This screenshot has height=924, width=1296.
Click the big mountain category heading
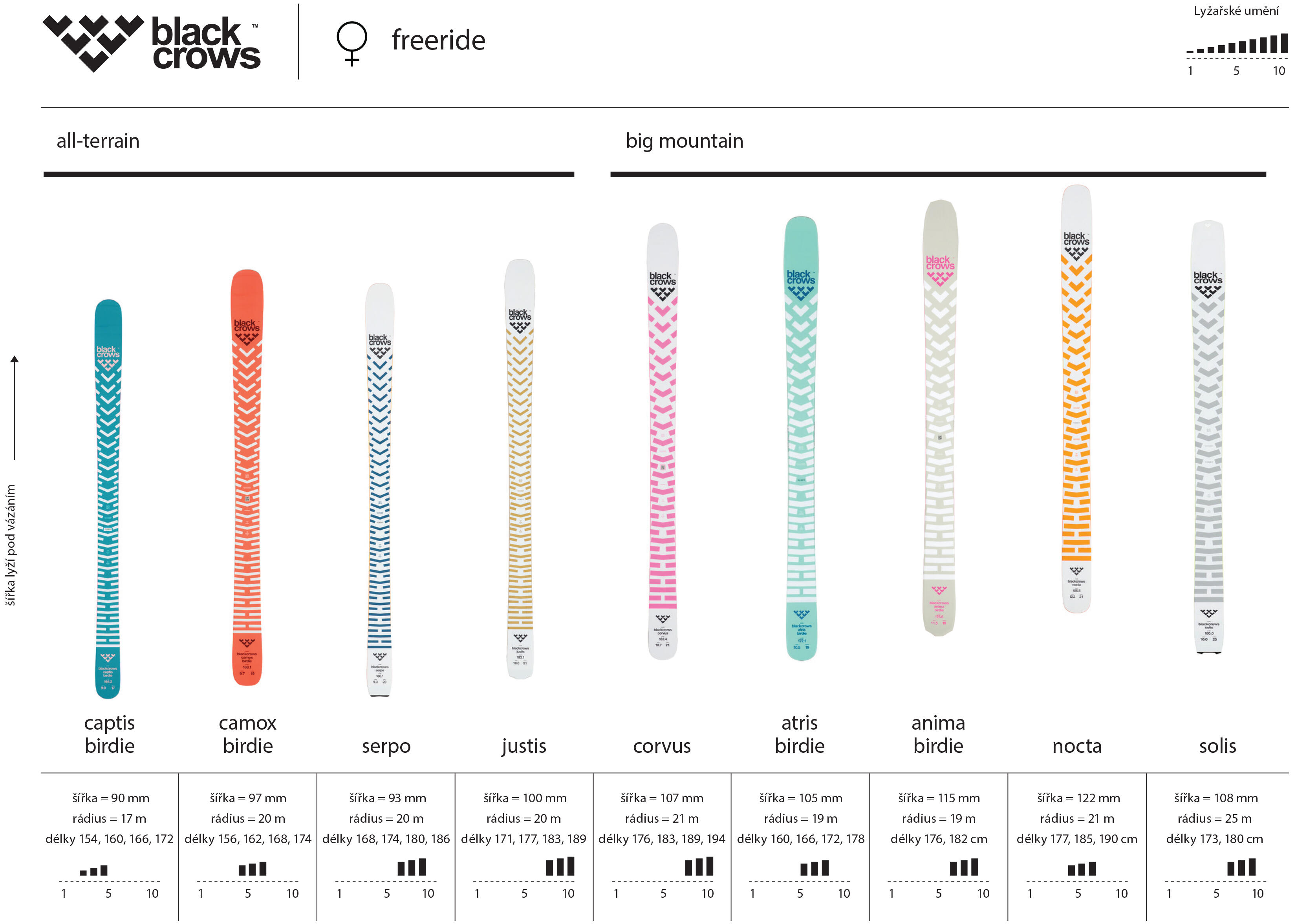tap(684, 141)
